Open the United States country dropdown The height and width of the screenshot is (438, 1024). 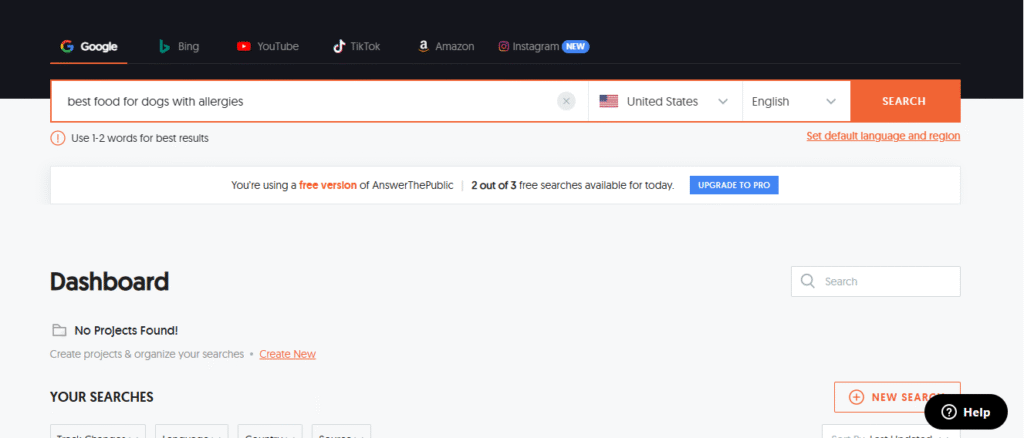click(664, 101)
